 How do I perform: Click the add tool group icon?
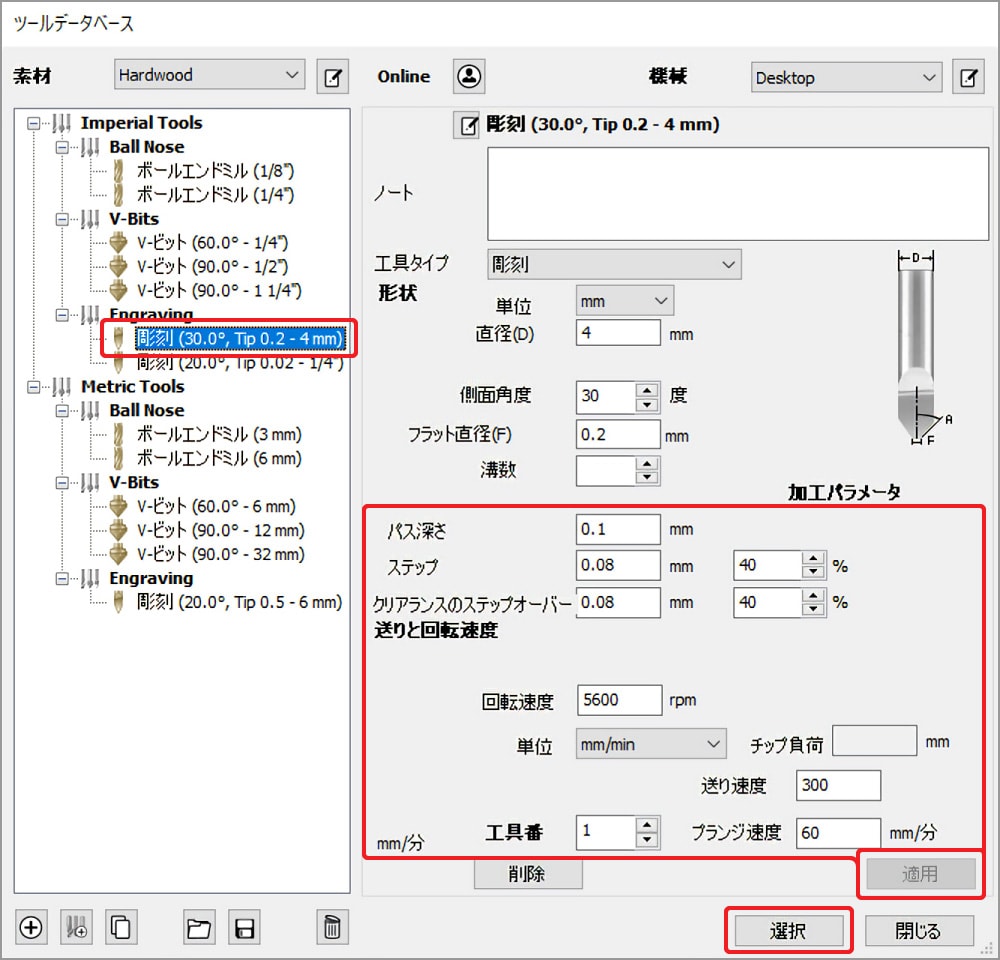tap(76, 927)
